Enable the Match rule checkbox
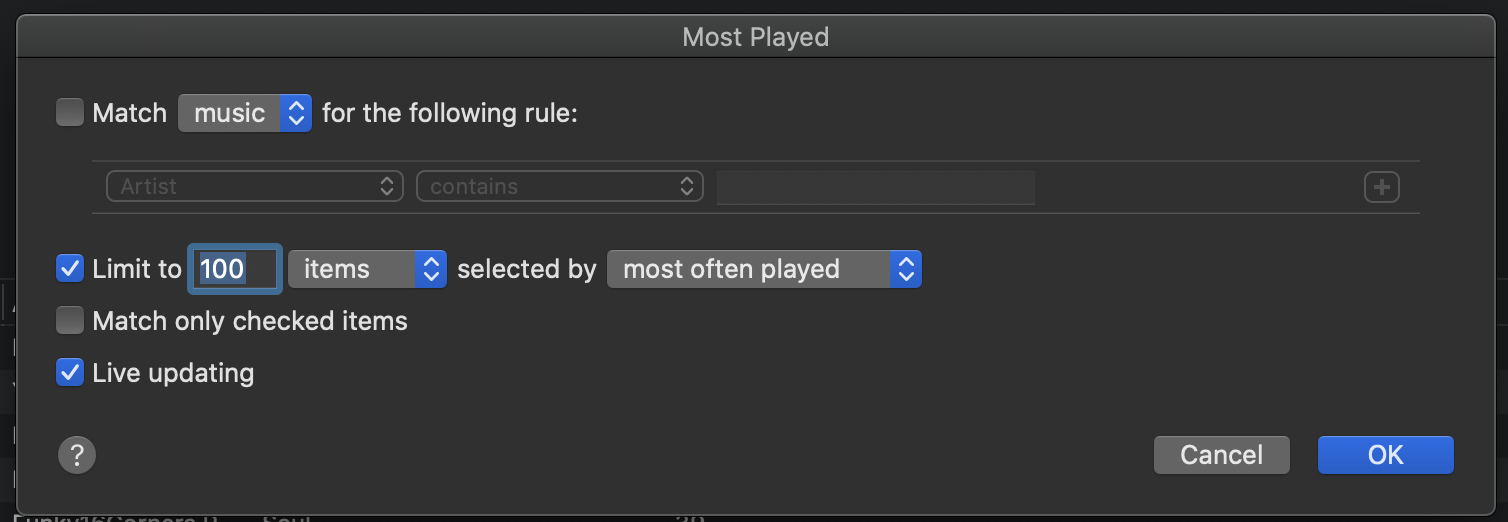Viewport: 1508px width, 522px height. pyautogui.click(x=70, y=113)
